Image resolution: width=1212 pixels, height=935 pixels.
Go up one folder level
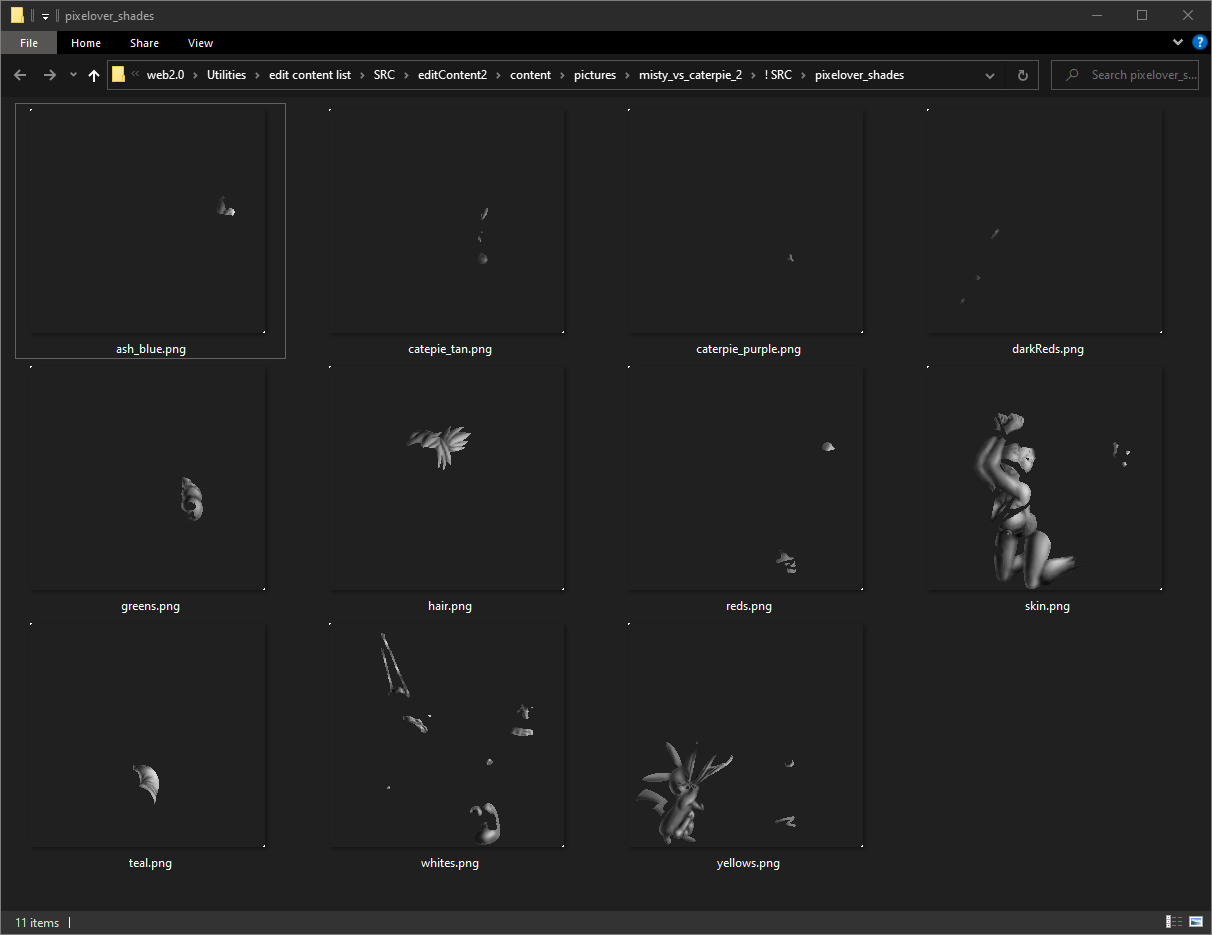point(94,75)
